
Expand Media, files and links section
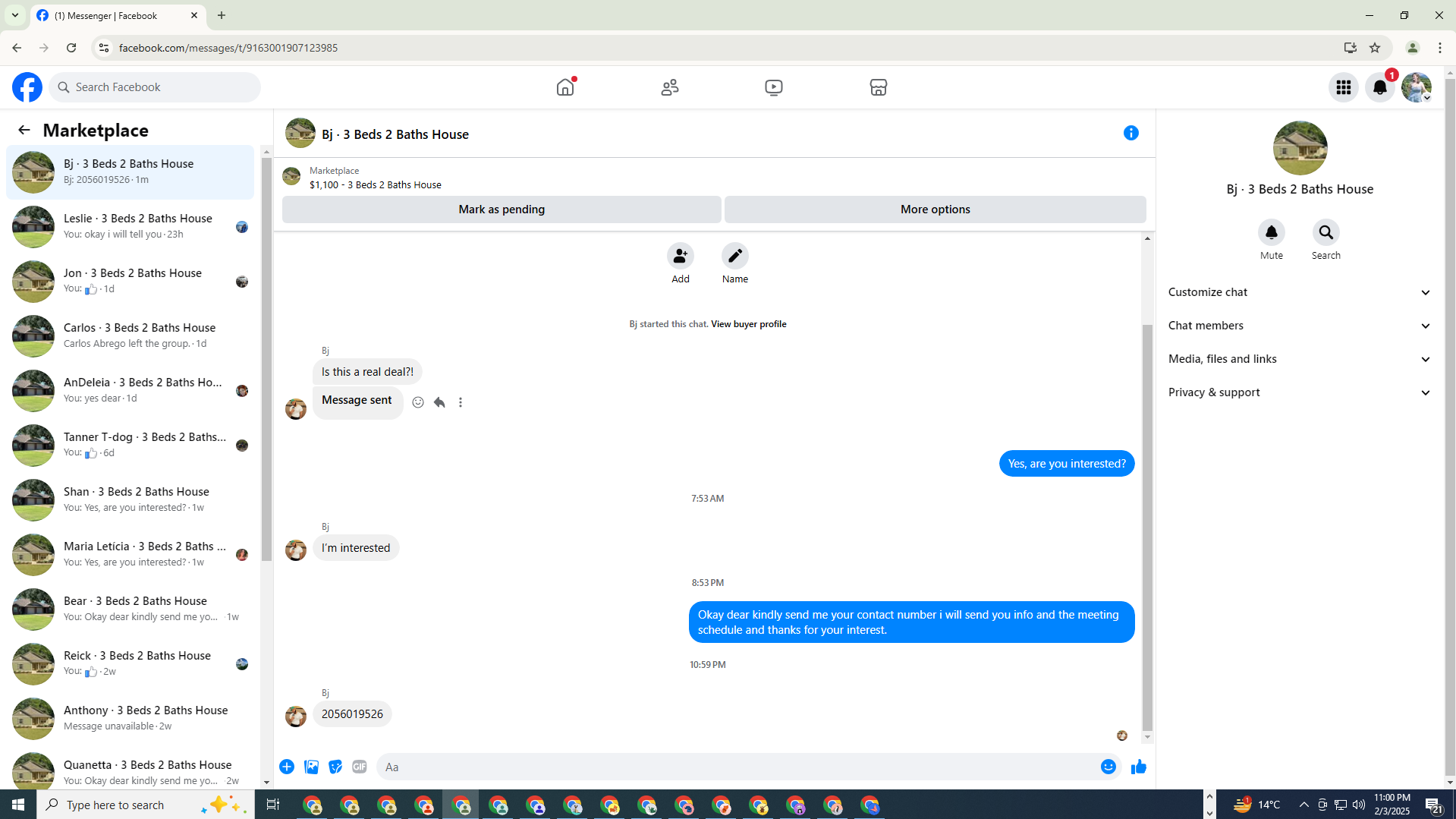(x=1300, y=359)
